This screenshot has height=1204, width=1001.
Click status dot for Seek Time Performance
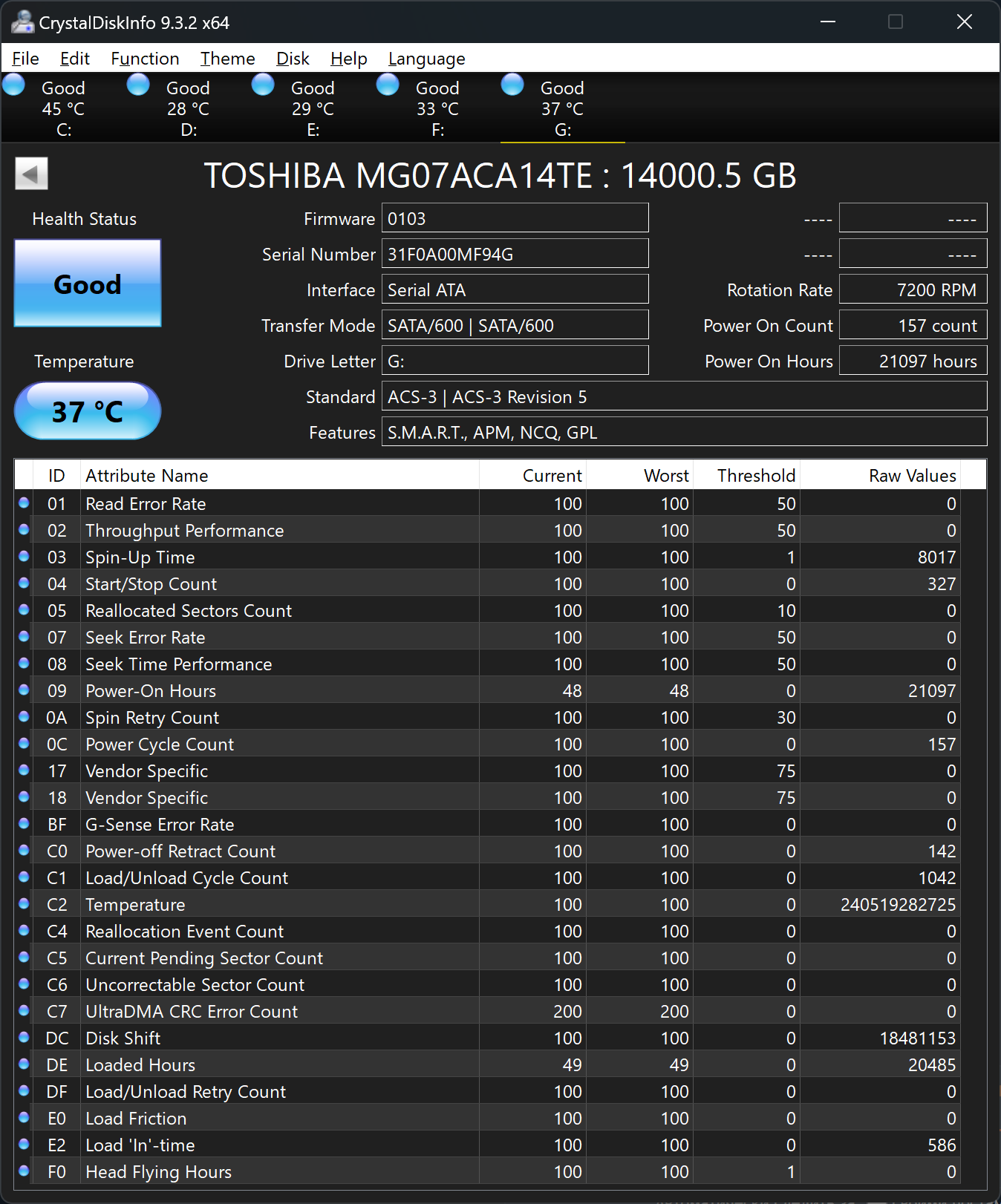click(x=24, y=664)
